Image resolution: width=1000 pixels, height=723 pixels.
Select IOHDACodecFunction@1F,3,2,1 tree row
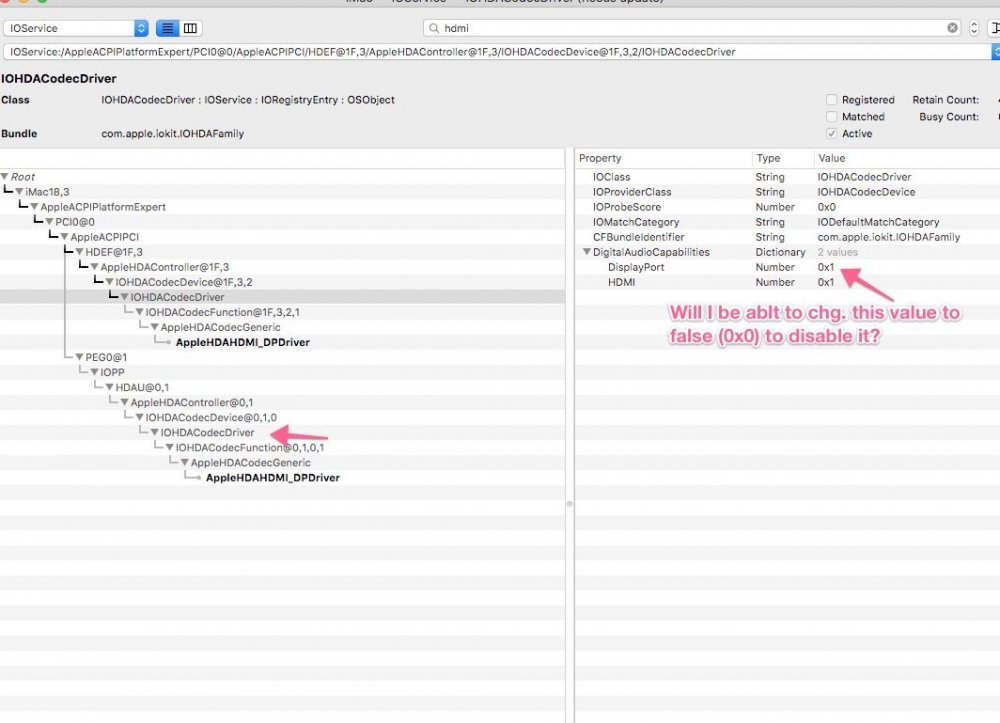223,312
